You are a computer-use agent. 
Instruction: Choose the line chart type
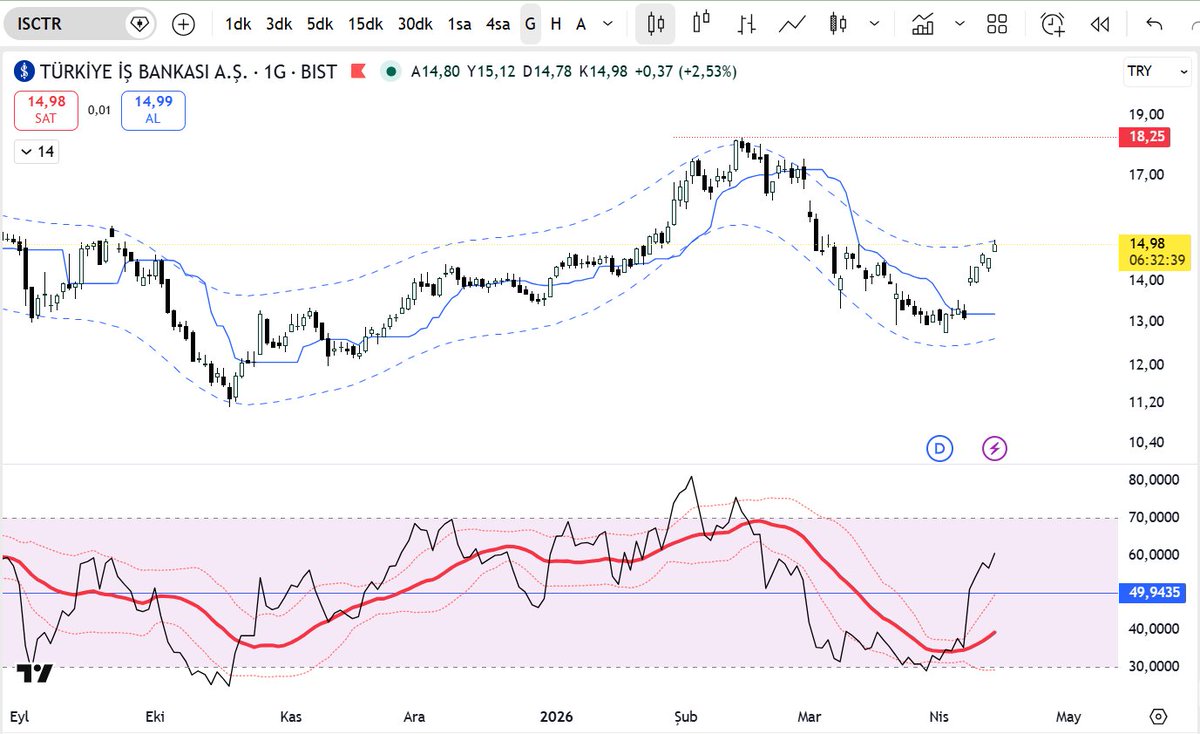[793, 23]
